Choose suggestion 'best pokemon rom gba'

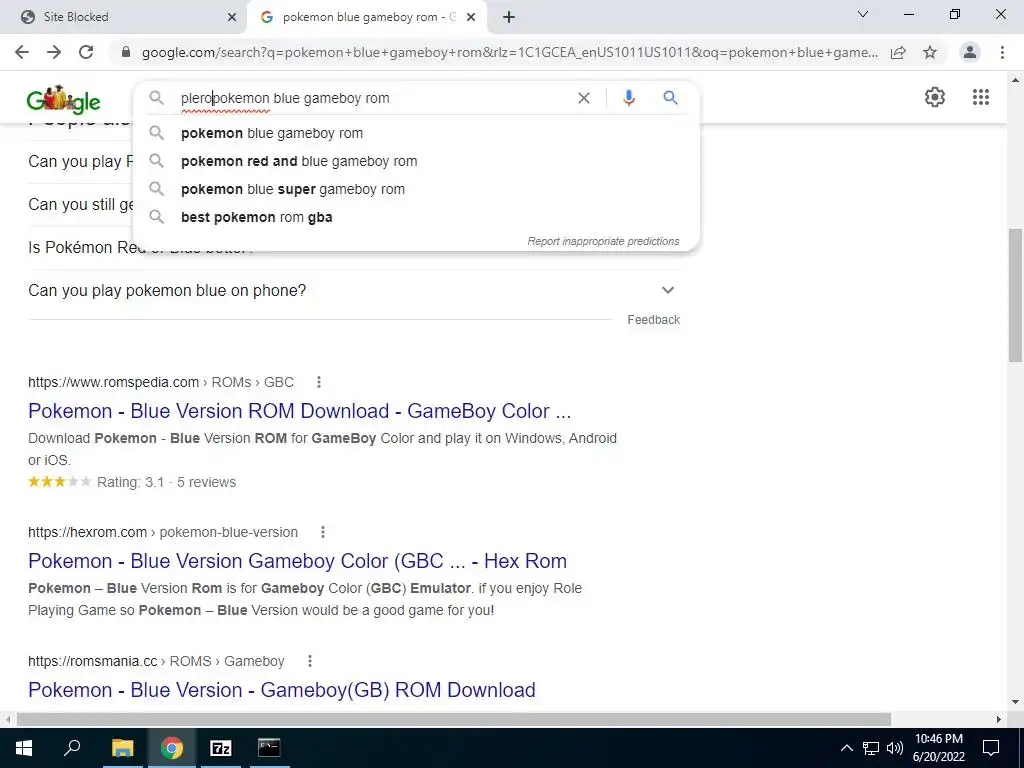tap(416, 217)
